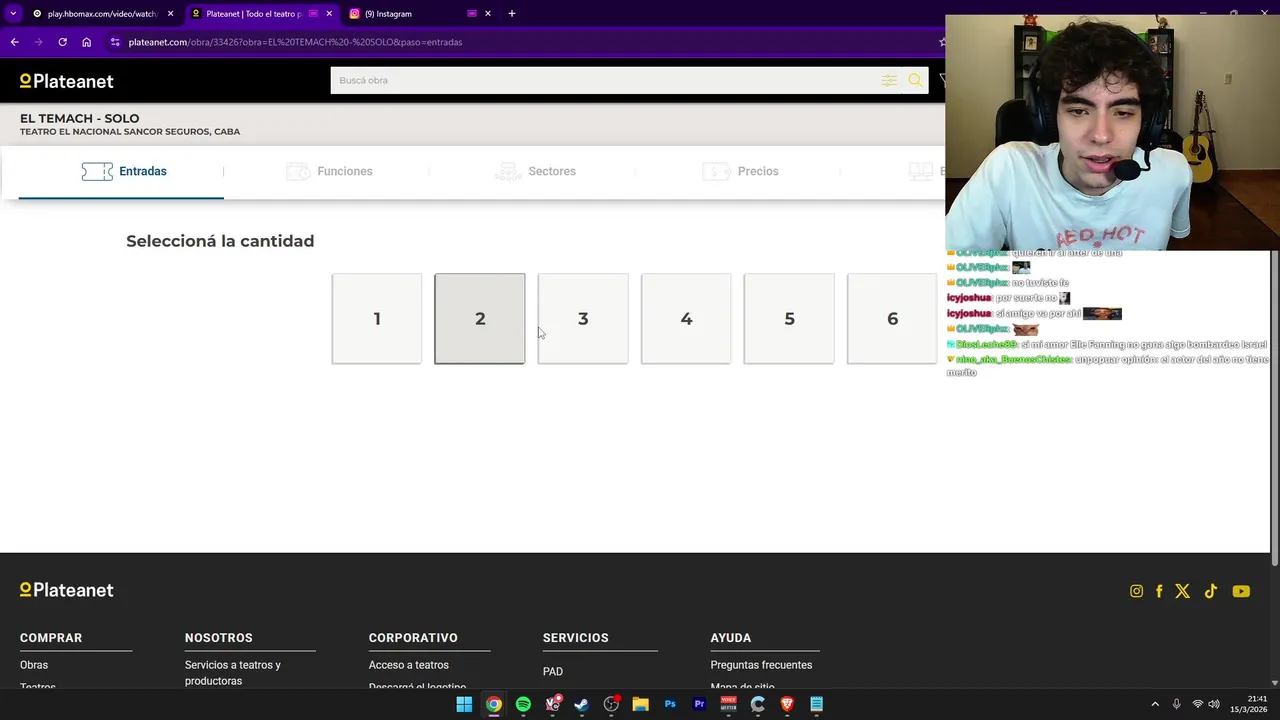
Task: Open 'Servicios a teatros y productoras' link
Action: coord(233,673)
